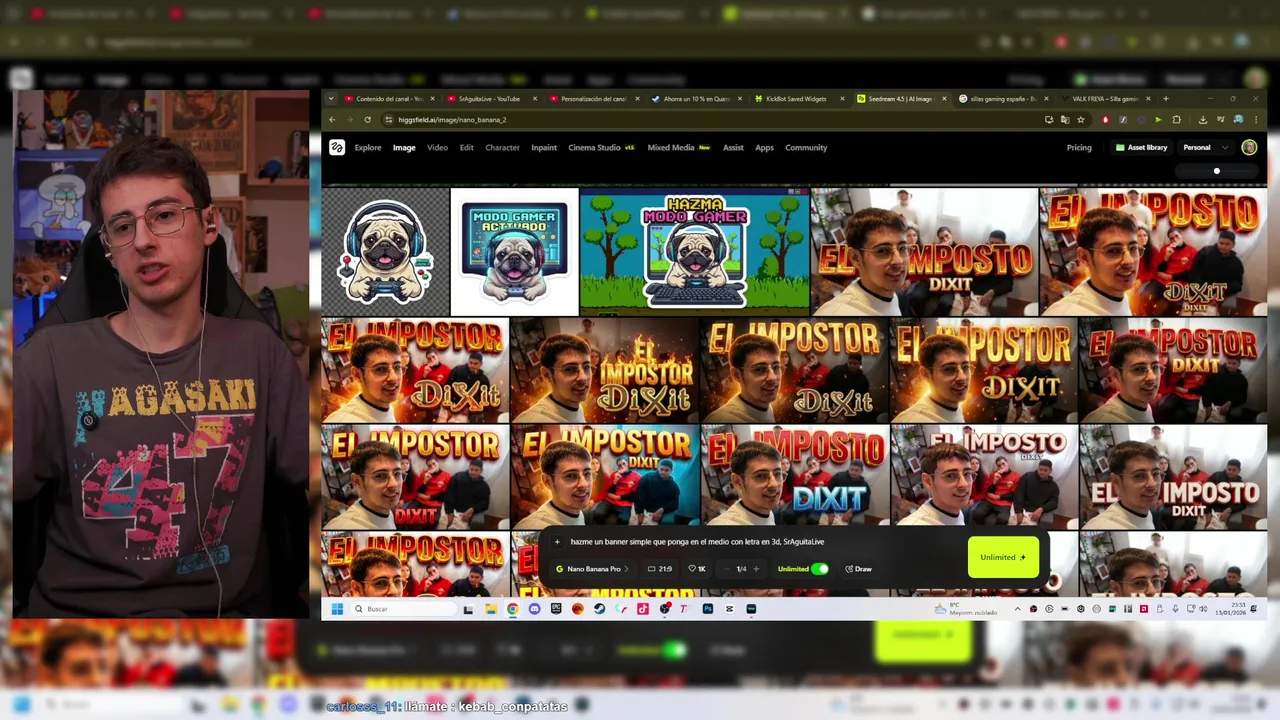
Task: Open the 1K resolution selector
Action: click(697, 569)
